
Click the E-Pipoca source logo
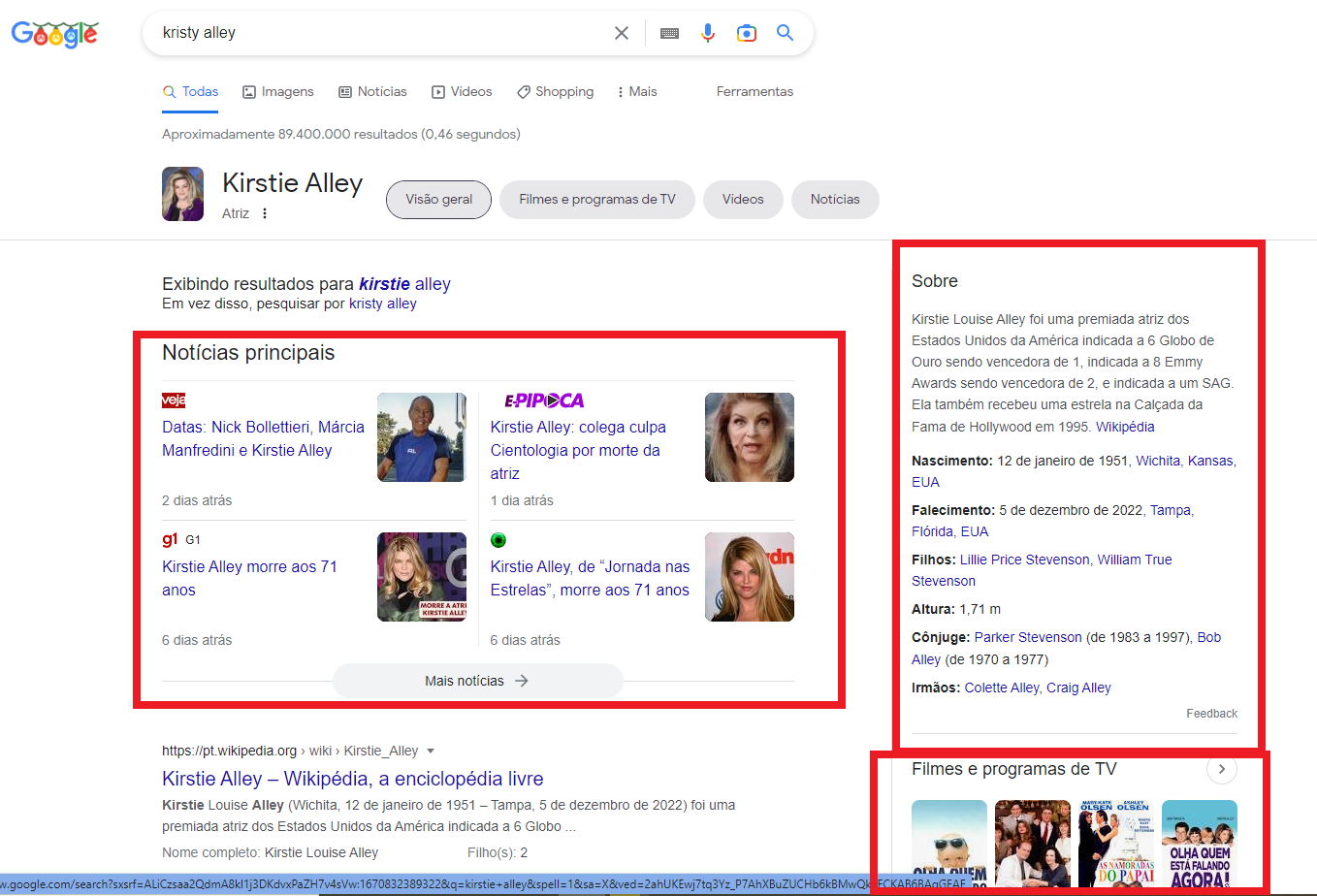544,400
